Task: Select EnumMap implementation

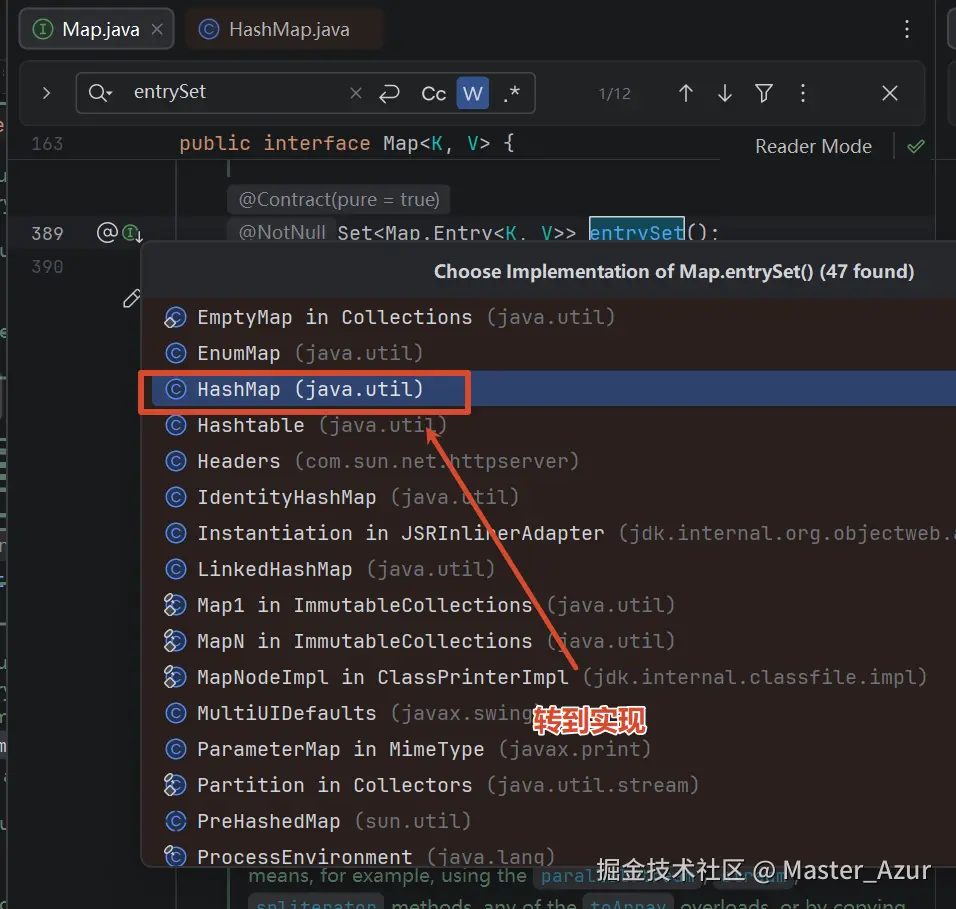Action: (x=548, y=353)
